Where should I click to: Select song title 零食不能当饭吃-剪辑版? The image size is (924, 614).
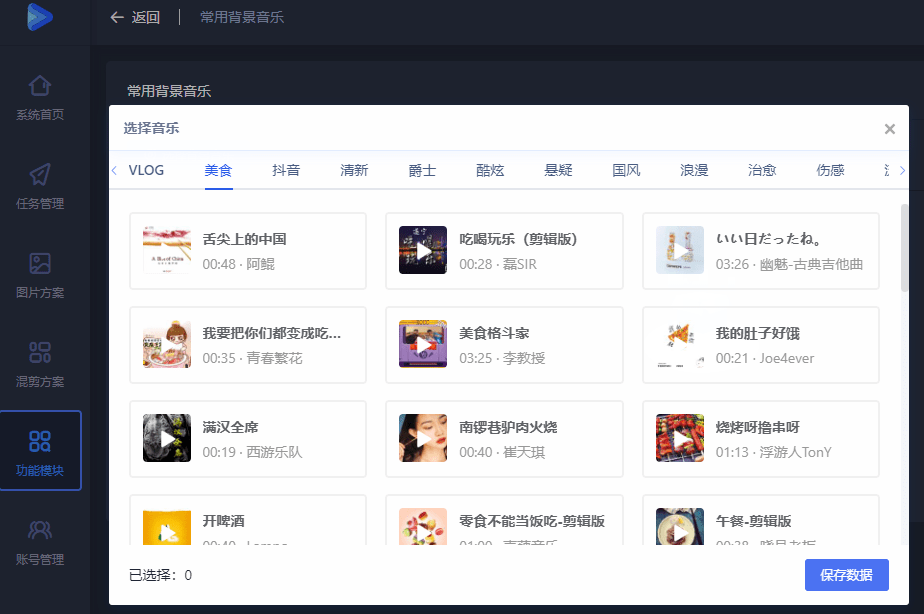pos(532,521)
